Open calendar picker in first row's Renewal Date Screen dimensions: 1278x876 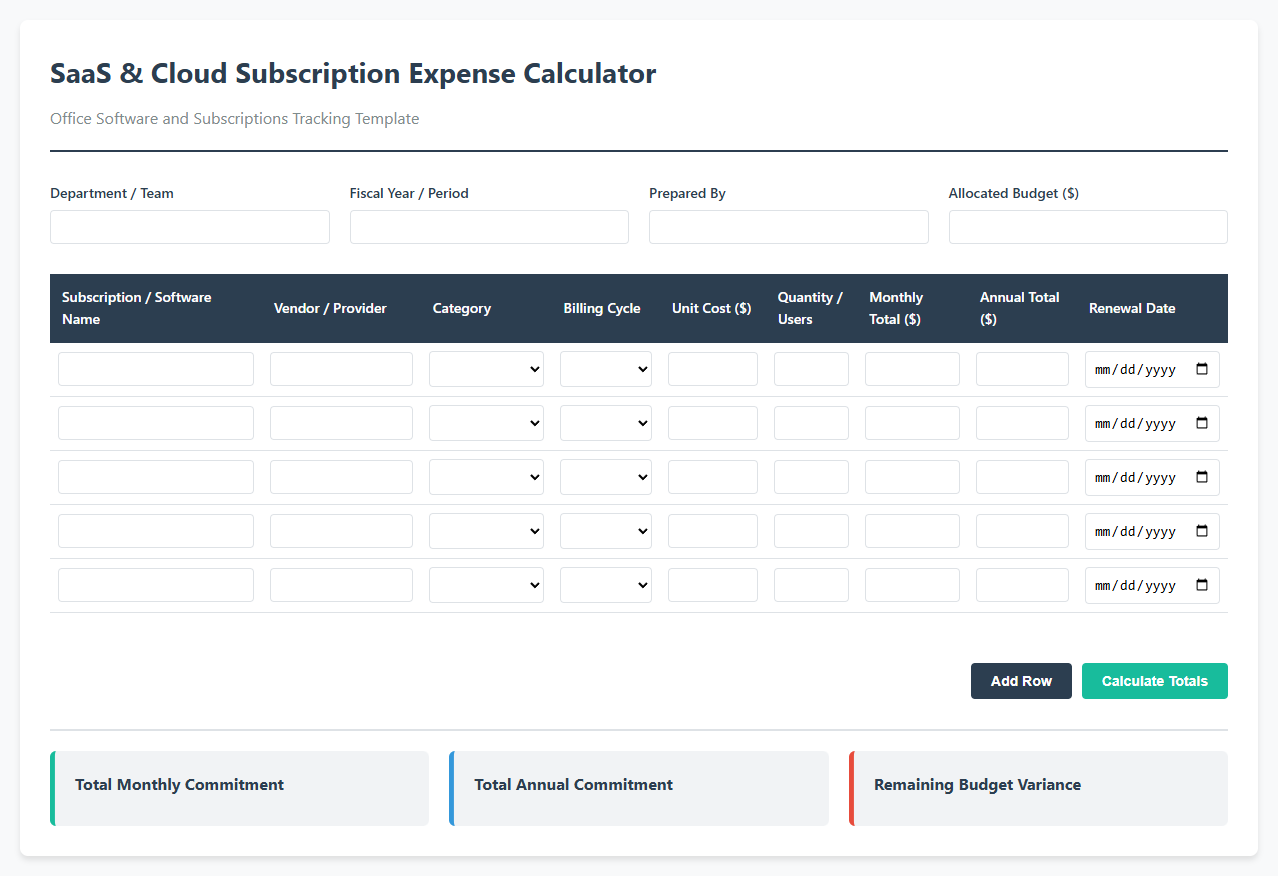[x=1201, y=369]
